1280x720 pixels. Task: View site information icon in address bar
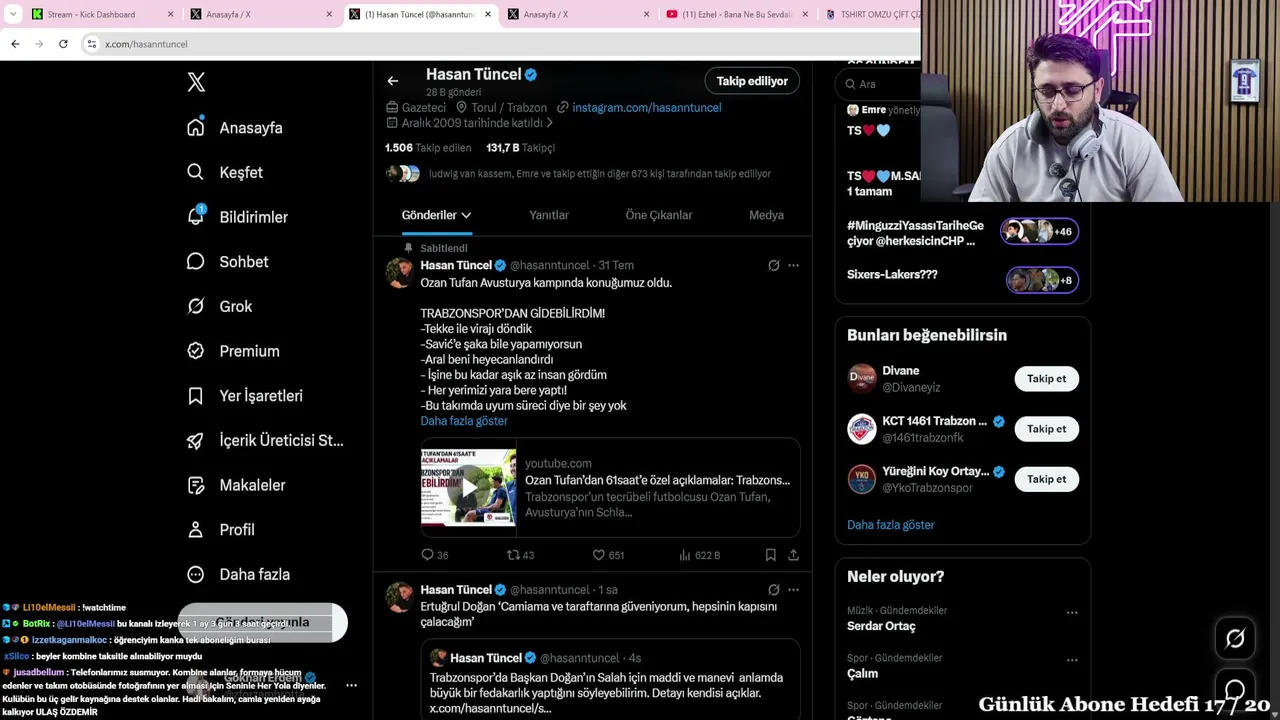click(x=92, y=44)
